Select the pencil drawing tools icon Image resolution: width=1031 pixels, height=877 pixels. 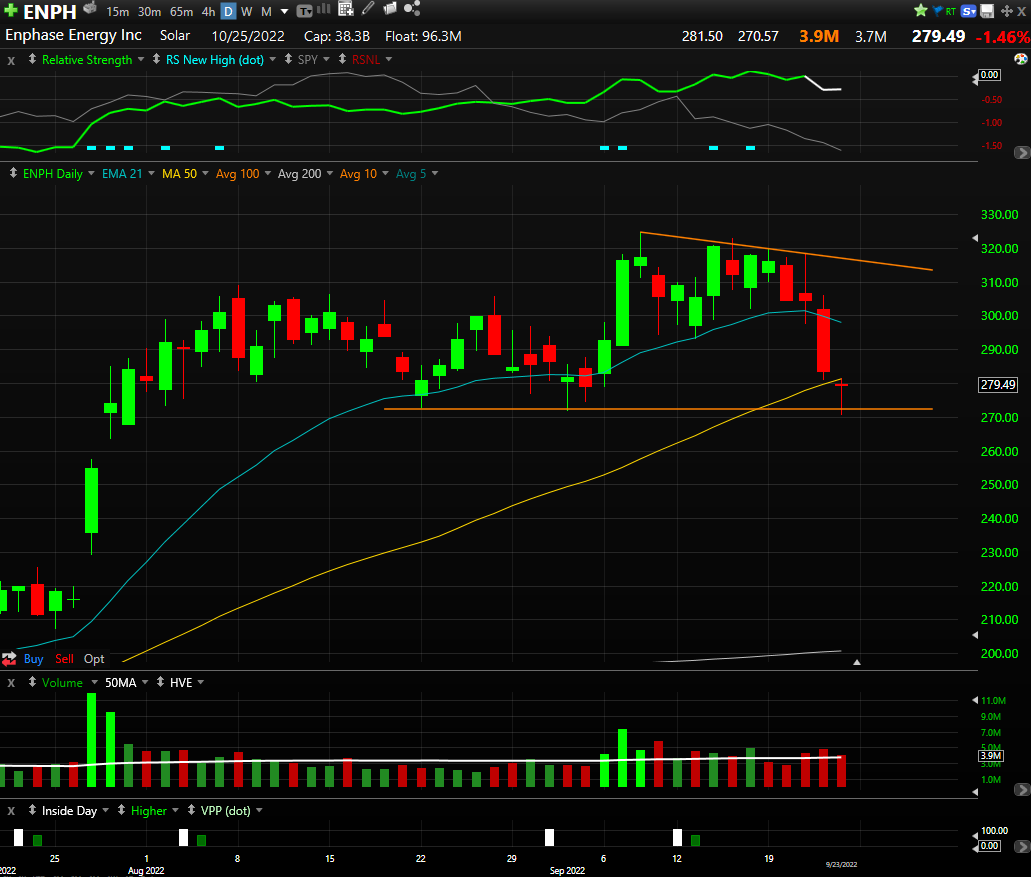coord(368,8)
